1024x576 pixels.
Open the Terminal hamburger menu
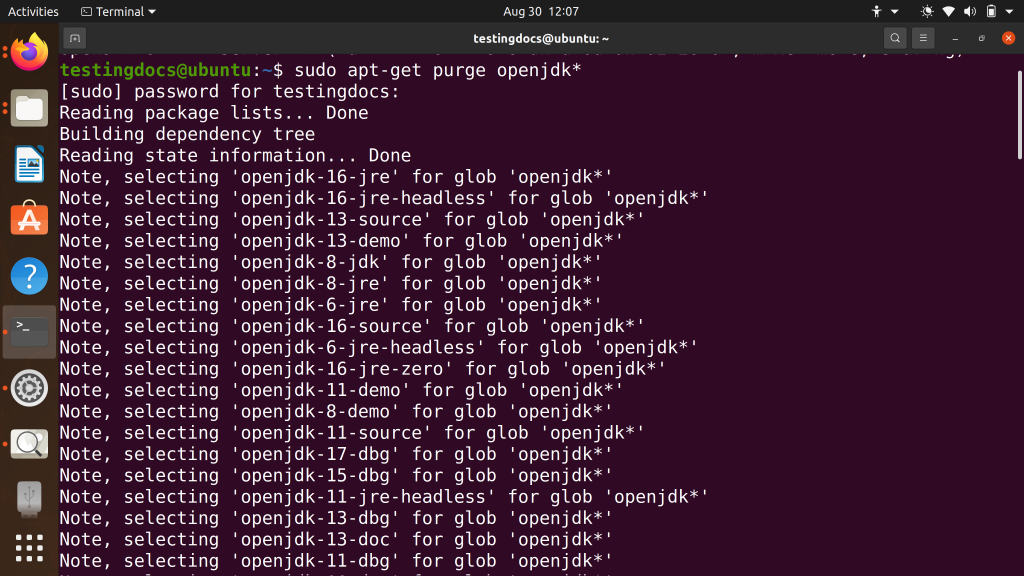[x=922, y=37]
